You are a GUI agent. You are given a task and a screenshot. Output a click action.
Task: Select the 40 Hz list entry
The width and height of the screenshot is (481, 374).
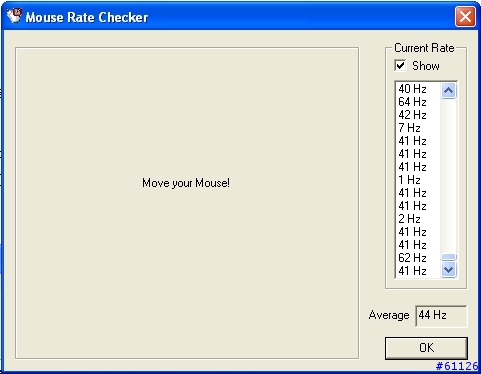coord(418,89)
